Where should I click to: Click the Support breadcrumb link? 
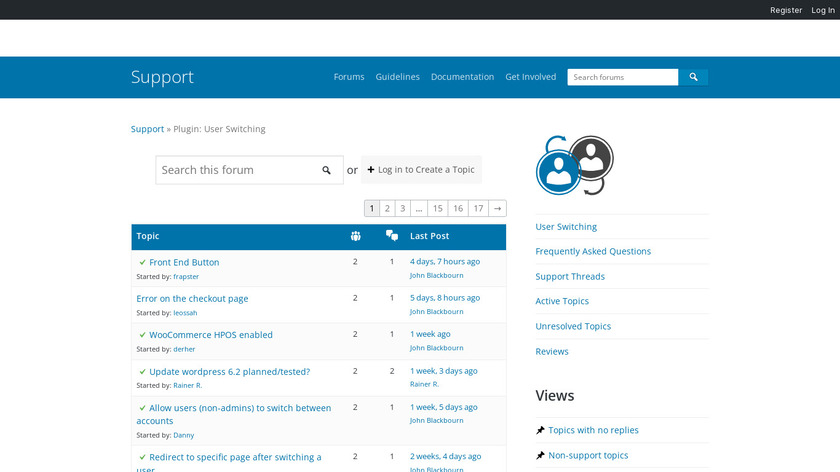pyautogui.click(x=147, y=129)
